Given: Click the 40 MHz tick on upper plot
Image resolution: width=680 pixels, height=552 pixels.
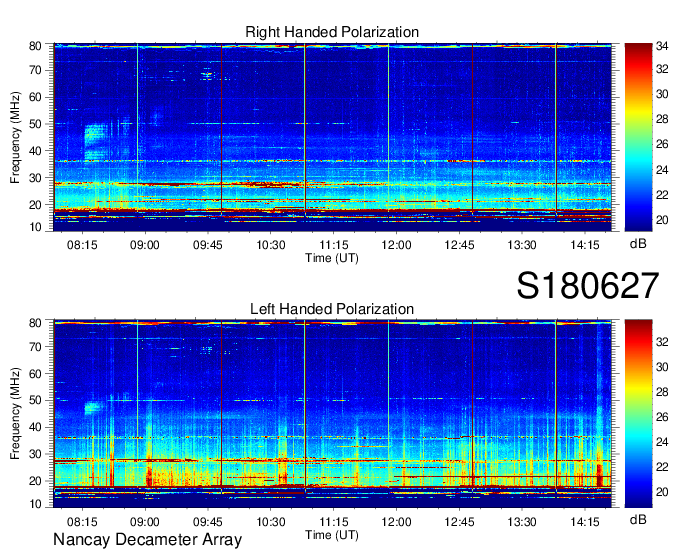Looking at the screenshot, I should point(35,151).
